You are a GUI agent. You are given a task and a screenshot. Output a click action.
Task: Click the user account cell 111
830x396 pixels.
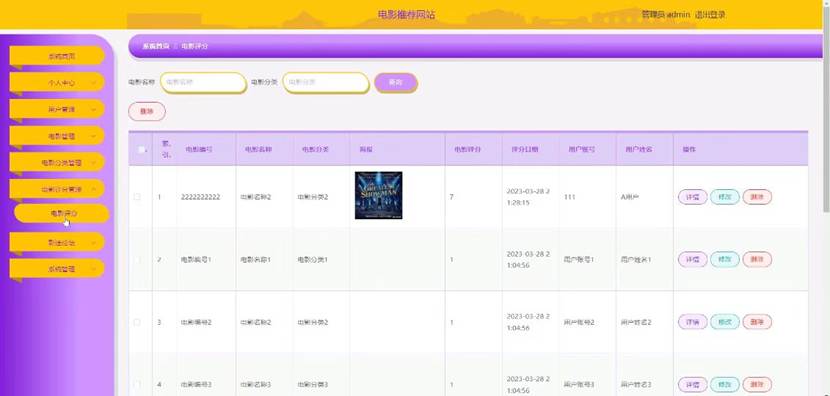[570, 197]
